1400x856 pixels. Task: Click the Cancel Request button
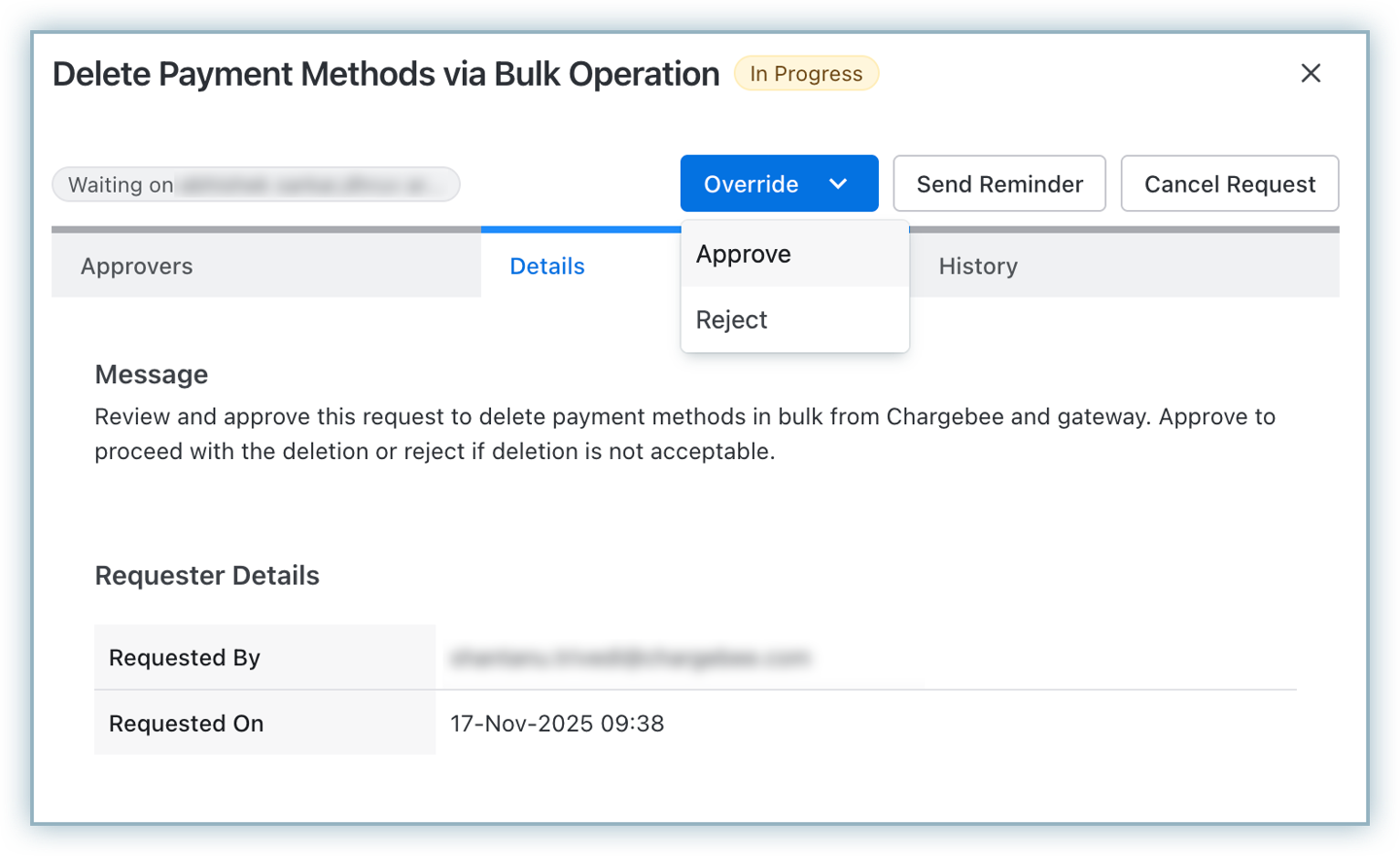click(x=1229, y=184)
